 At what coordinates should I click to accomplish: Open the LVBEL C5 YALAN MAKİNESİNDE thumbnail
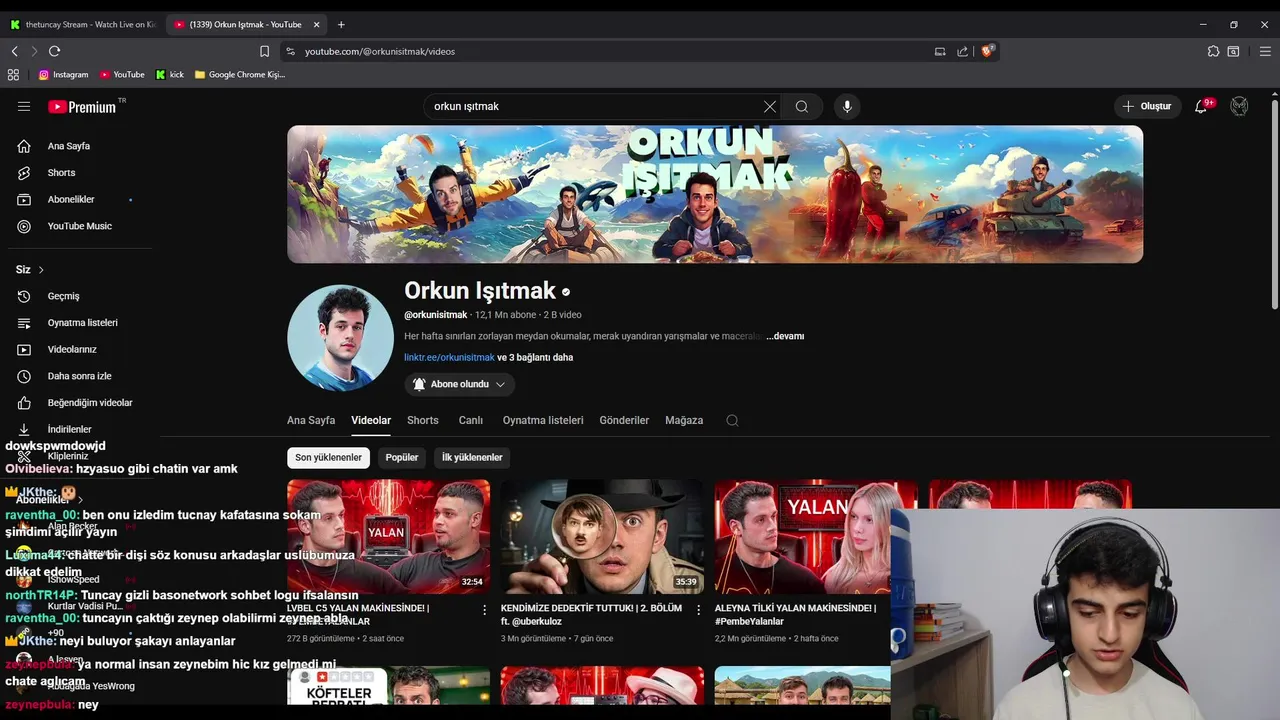point(388,537)
